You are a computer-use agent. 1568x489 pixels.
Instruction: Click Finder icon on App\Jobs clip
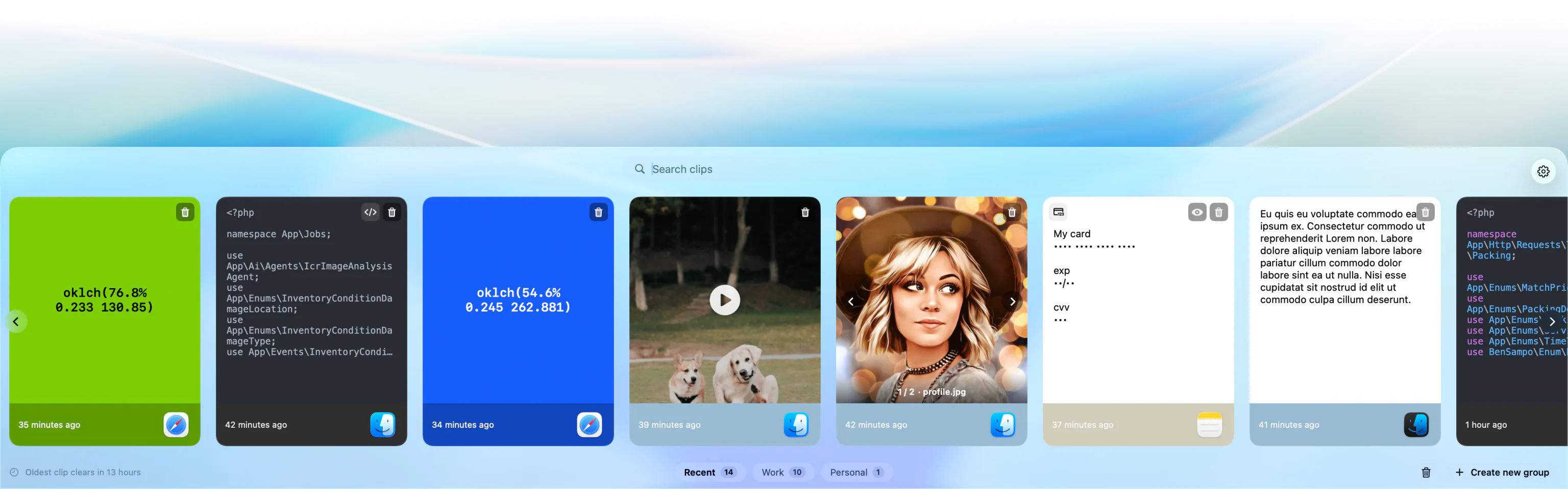383,425
